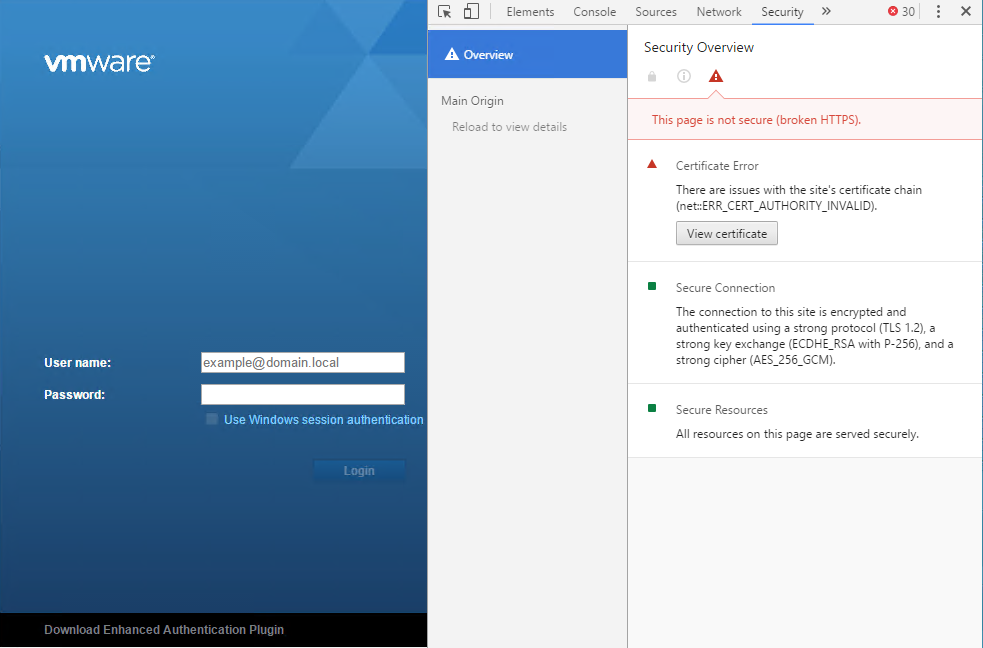Image resolution: width=983 pixels, height=648 pixels.
Task: Click the info icon in Security Overview
Action: pos(683,75)
